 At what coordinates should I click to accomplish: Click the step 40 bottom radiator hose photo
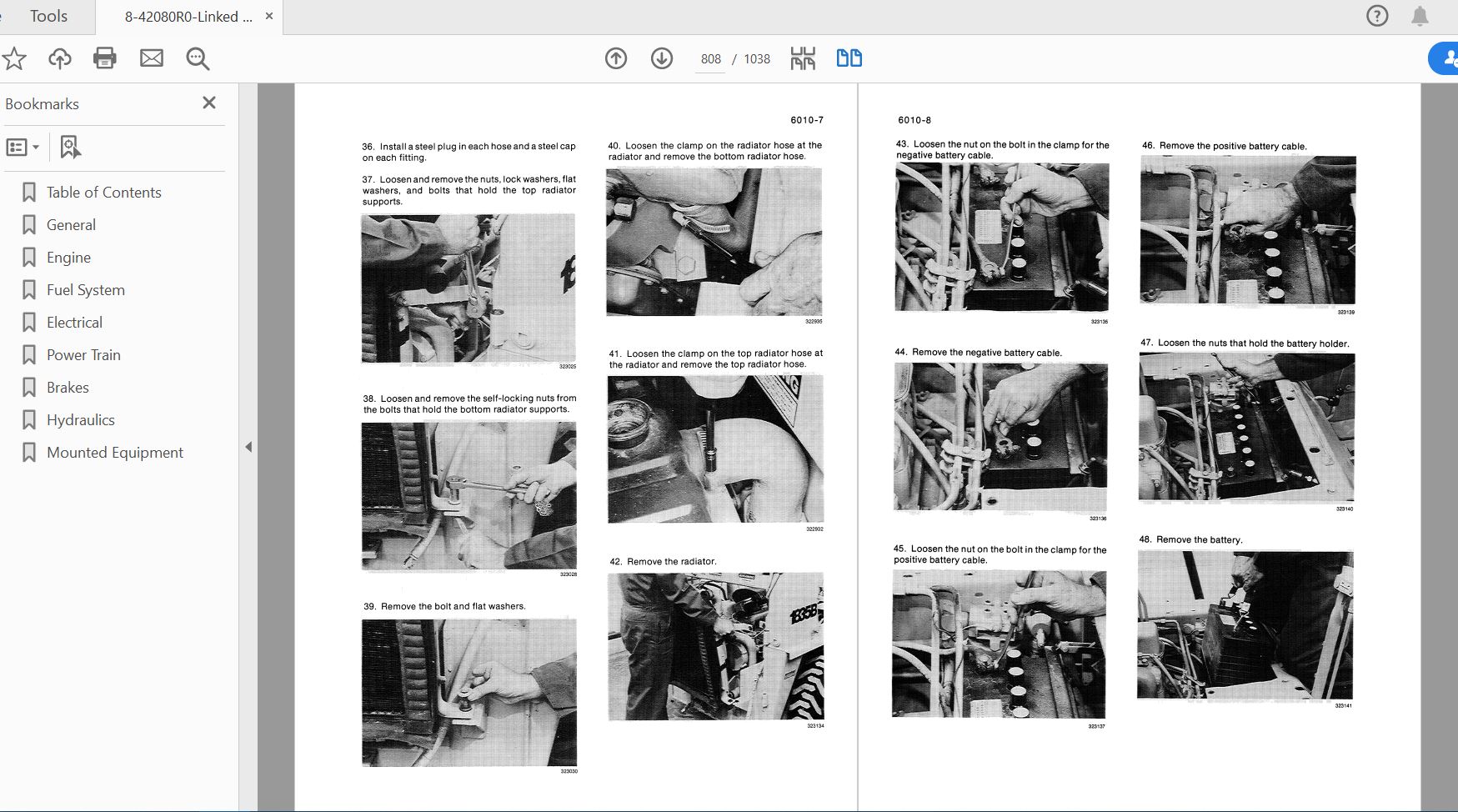pos(714,242)
